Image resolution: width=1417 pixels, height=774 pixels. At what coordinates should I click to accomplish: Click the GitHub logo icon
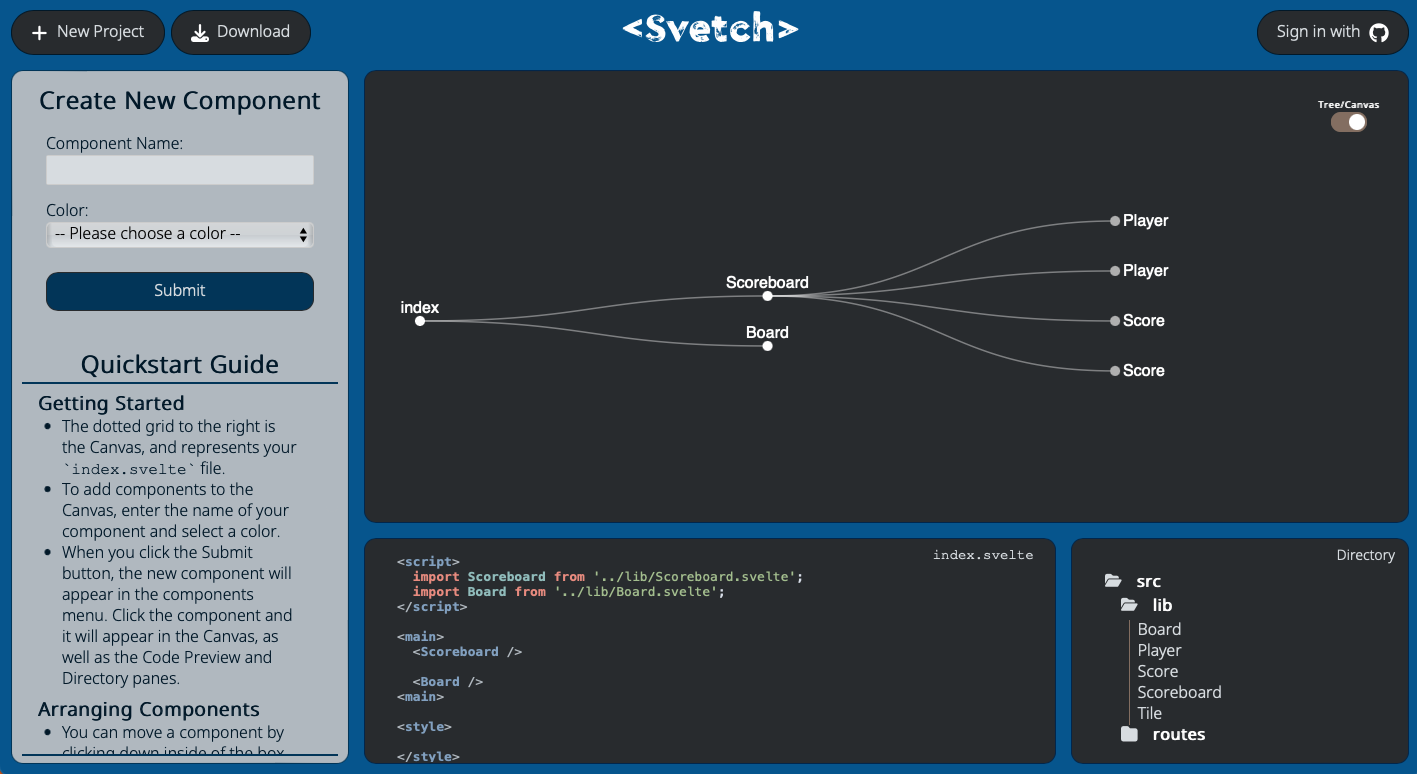[1379, 32]
